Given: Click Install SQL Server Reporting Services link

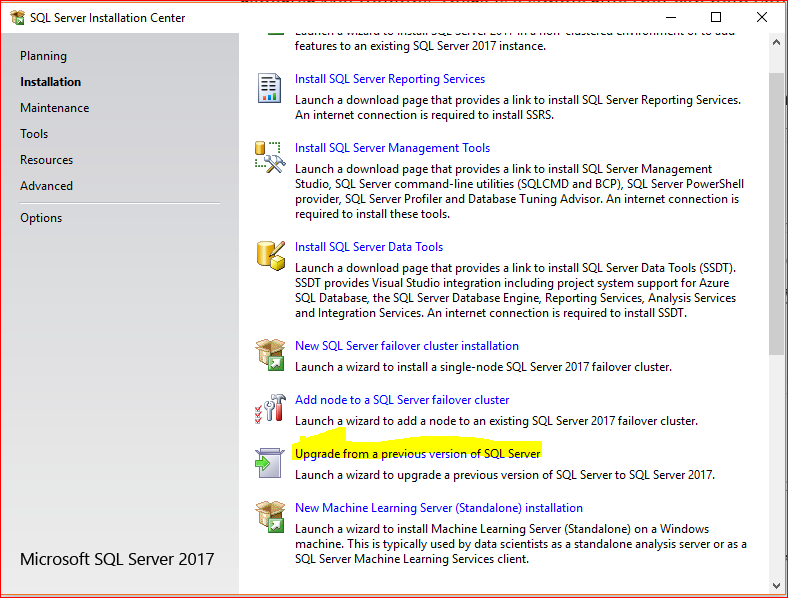Looking at the screenshot, I should click(389, 79).
